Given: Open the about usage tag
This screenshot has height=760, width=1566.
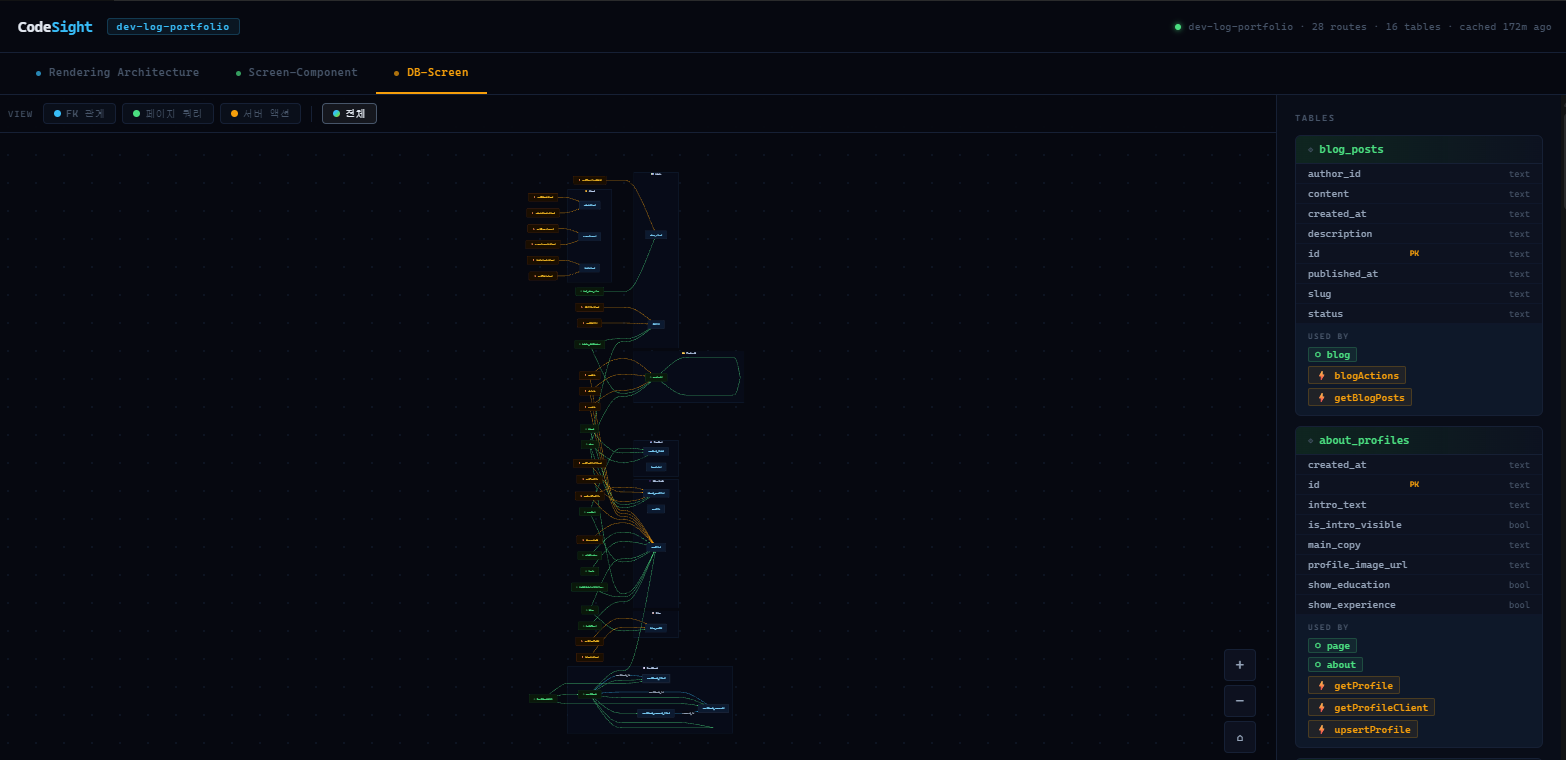Looking at the screenshot, I should click(x=1335, y=665).
